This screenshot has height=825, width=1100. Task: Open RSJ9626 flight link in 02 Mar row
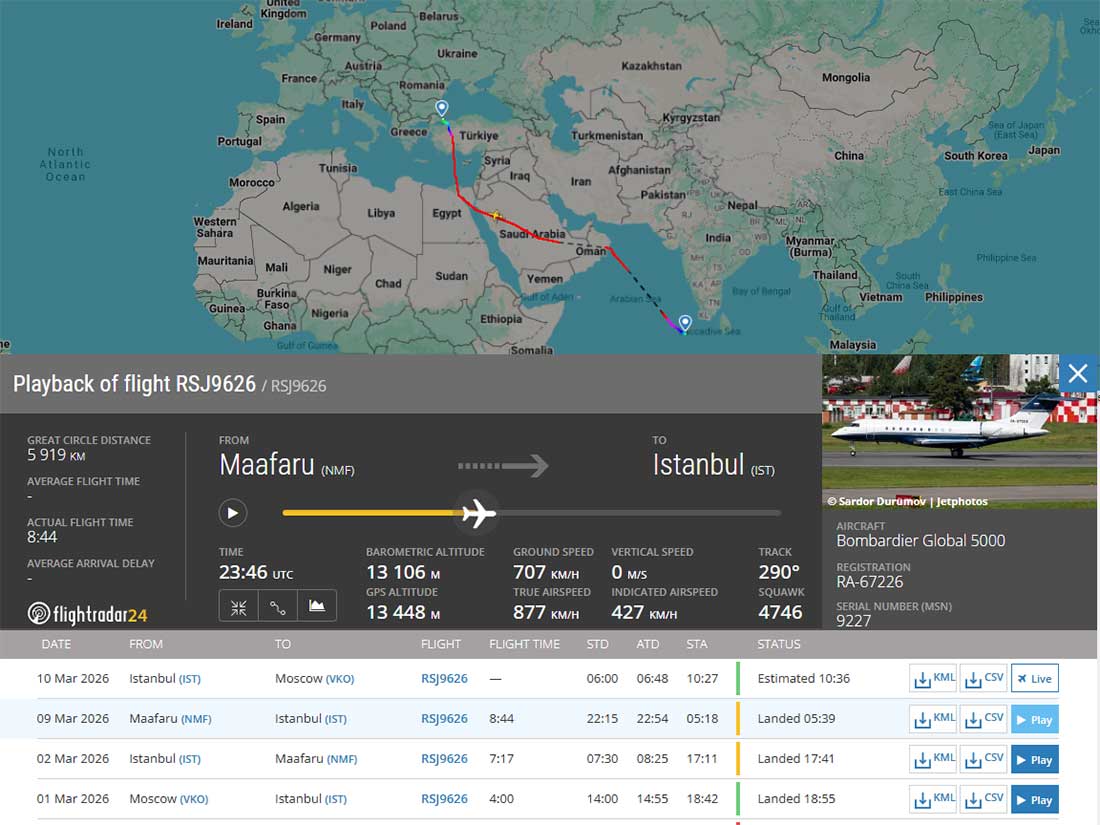click(444, 759)
